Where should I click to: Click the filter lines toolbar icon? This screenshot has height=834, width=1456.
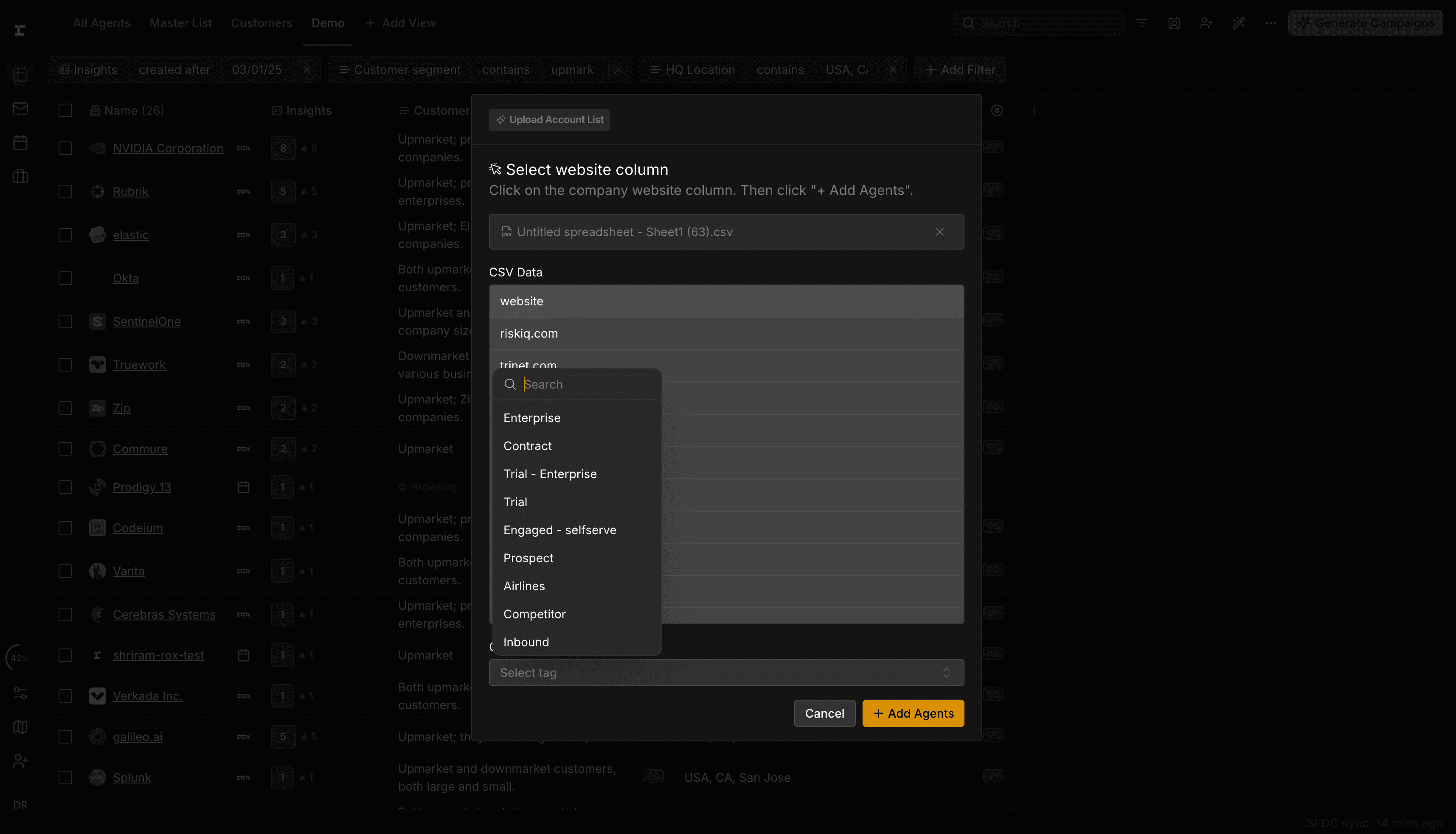pos(1142,23)
